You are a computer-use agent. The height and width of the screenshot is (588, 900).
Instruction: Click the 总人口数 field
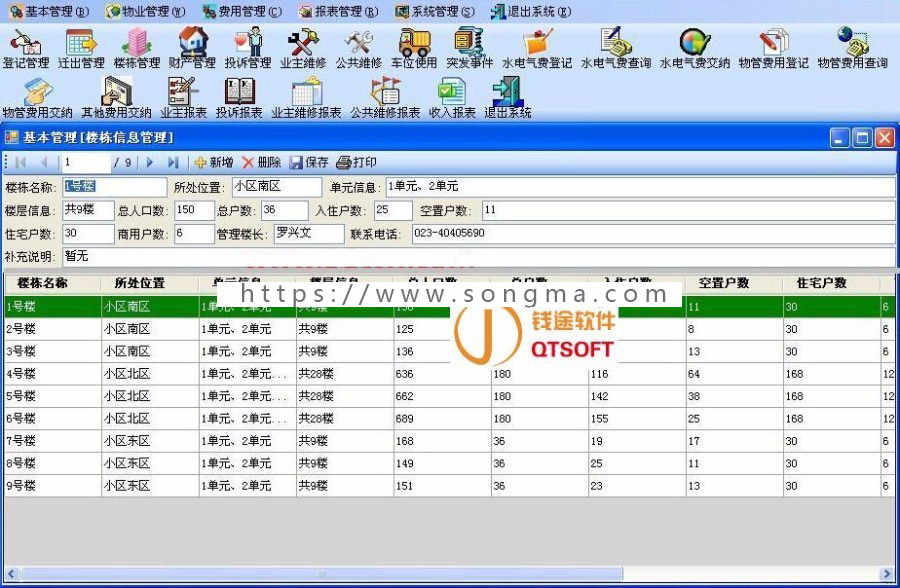coord(194,210)
